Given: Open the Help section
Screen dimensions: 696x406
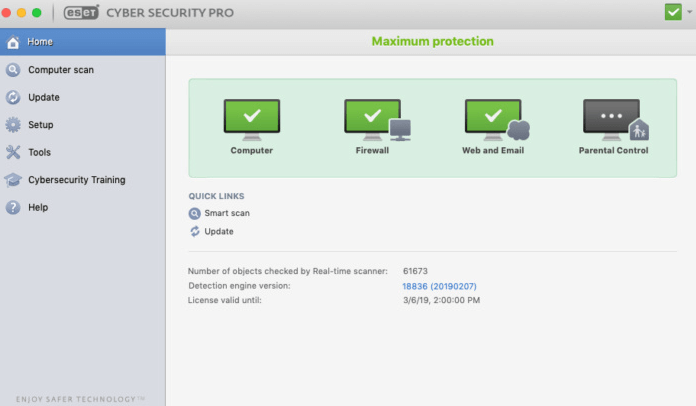Looking at the screenshot, I should [x=37, y=207].
